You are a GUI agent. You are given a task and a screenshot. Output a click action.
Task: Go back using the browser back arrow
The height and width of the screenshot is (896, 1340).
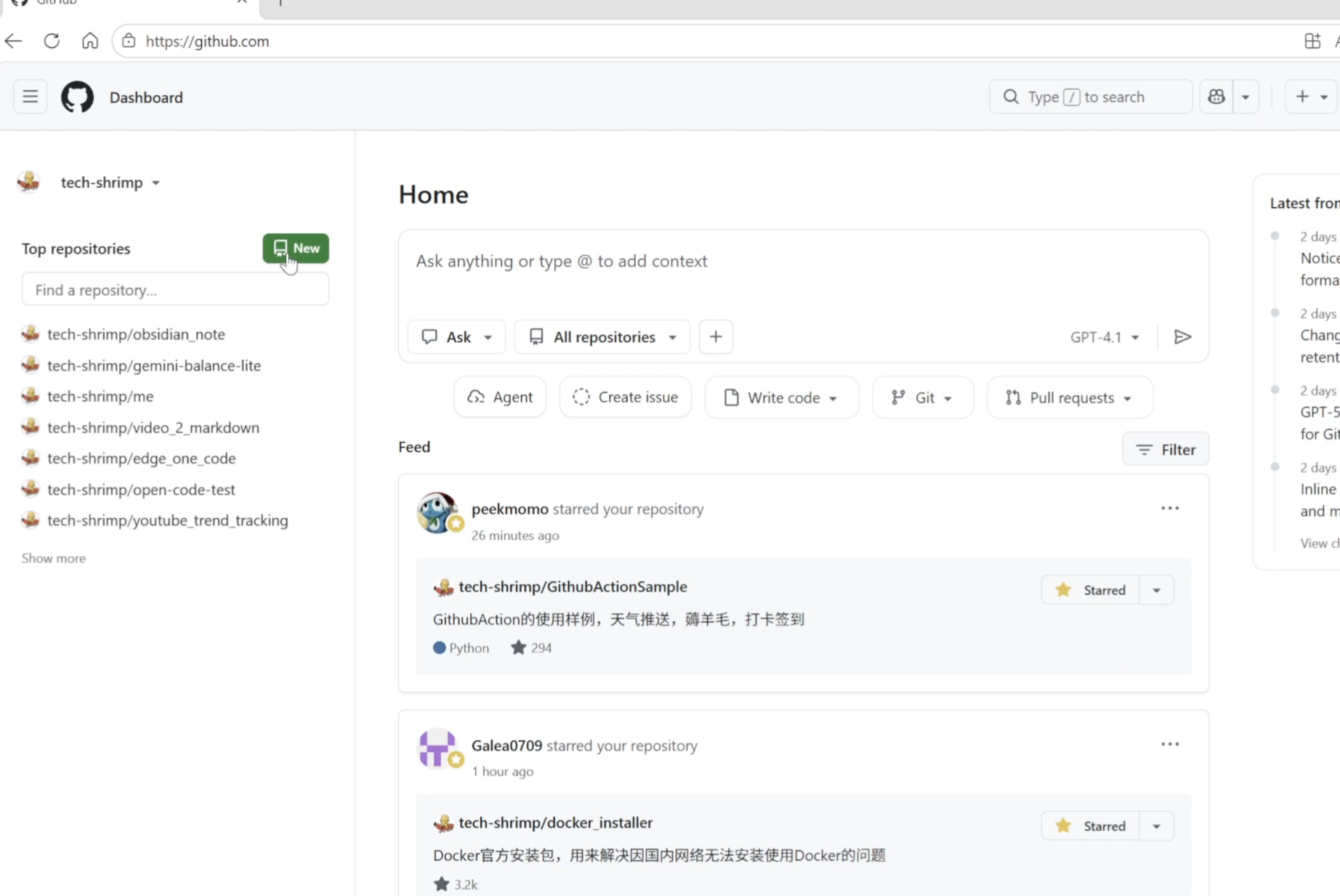pos(13,41)
